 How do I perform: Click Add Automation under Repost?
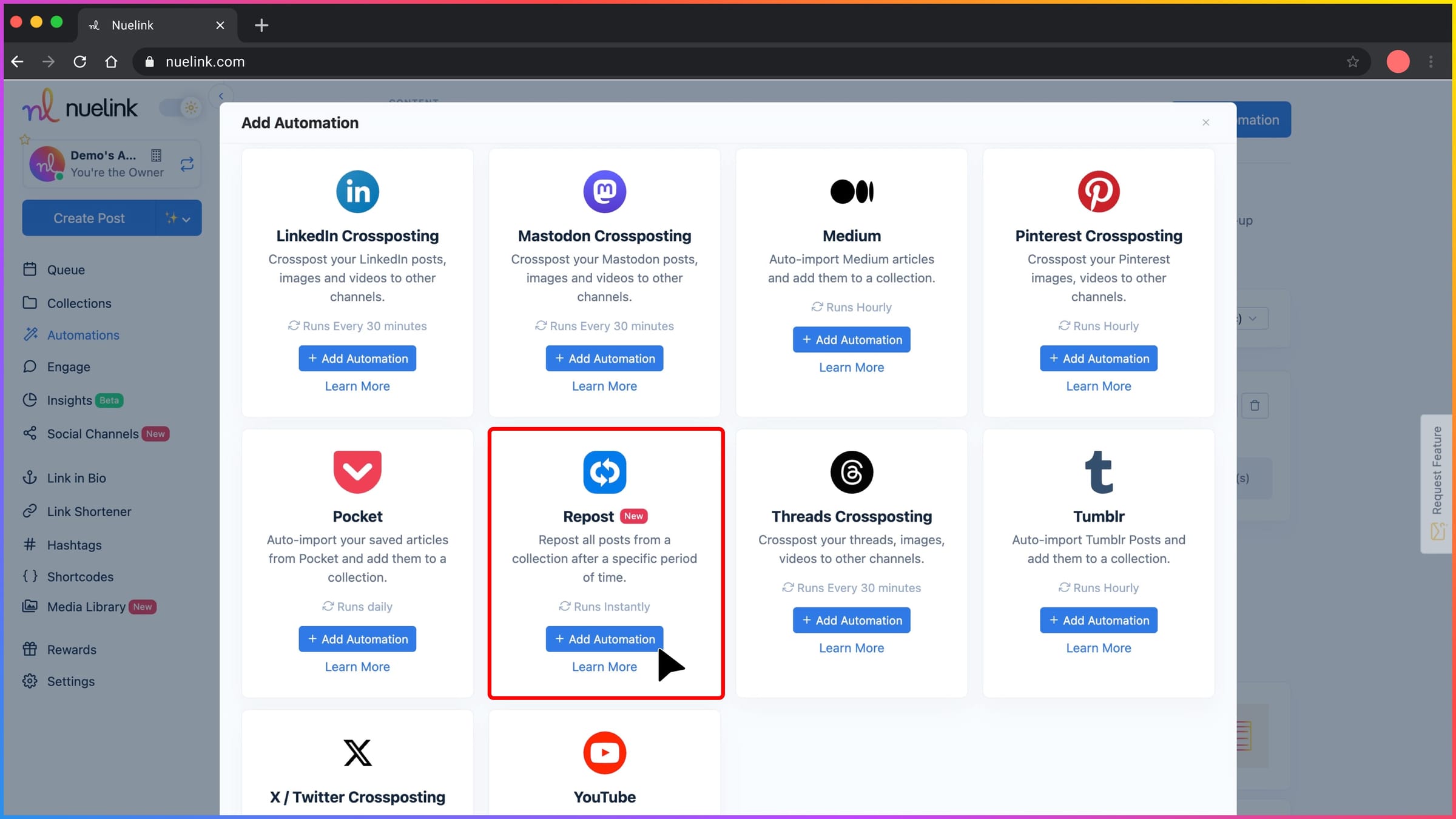coord(604,639)
